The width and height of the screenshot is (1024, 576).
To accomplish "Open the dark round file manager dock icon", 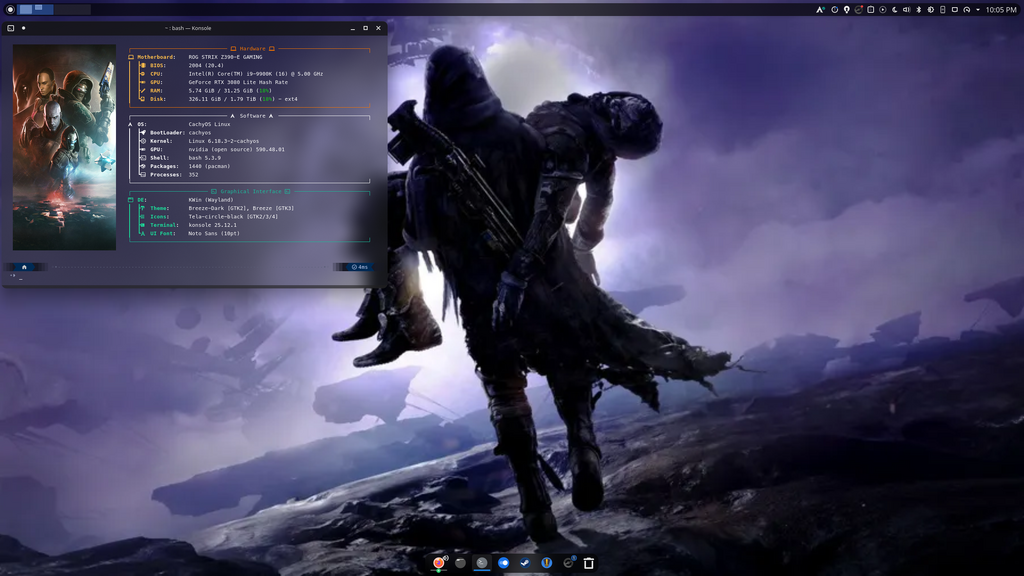I will (x=460, y=562).
